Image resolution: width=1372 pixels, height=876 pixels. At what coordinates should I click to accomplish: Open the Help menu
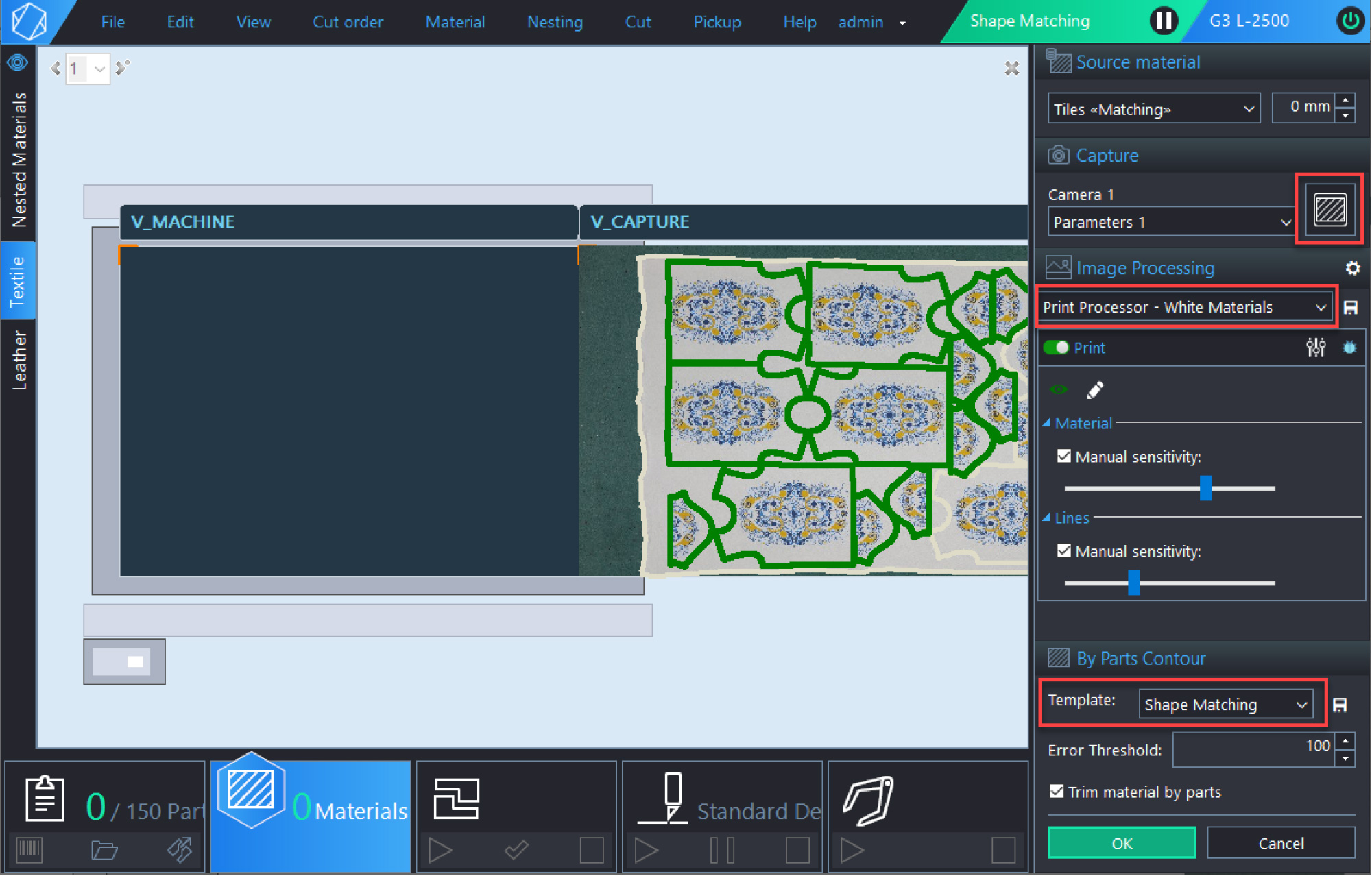(799, 22)
